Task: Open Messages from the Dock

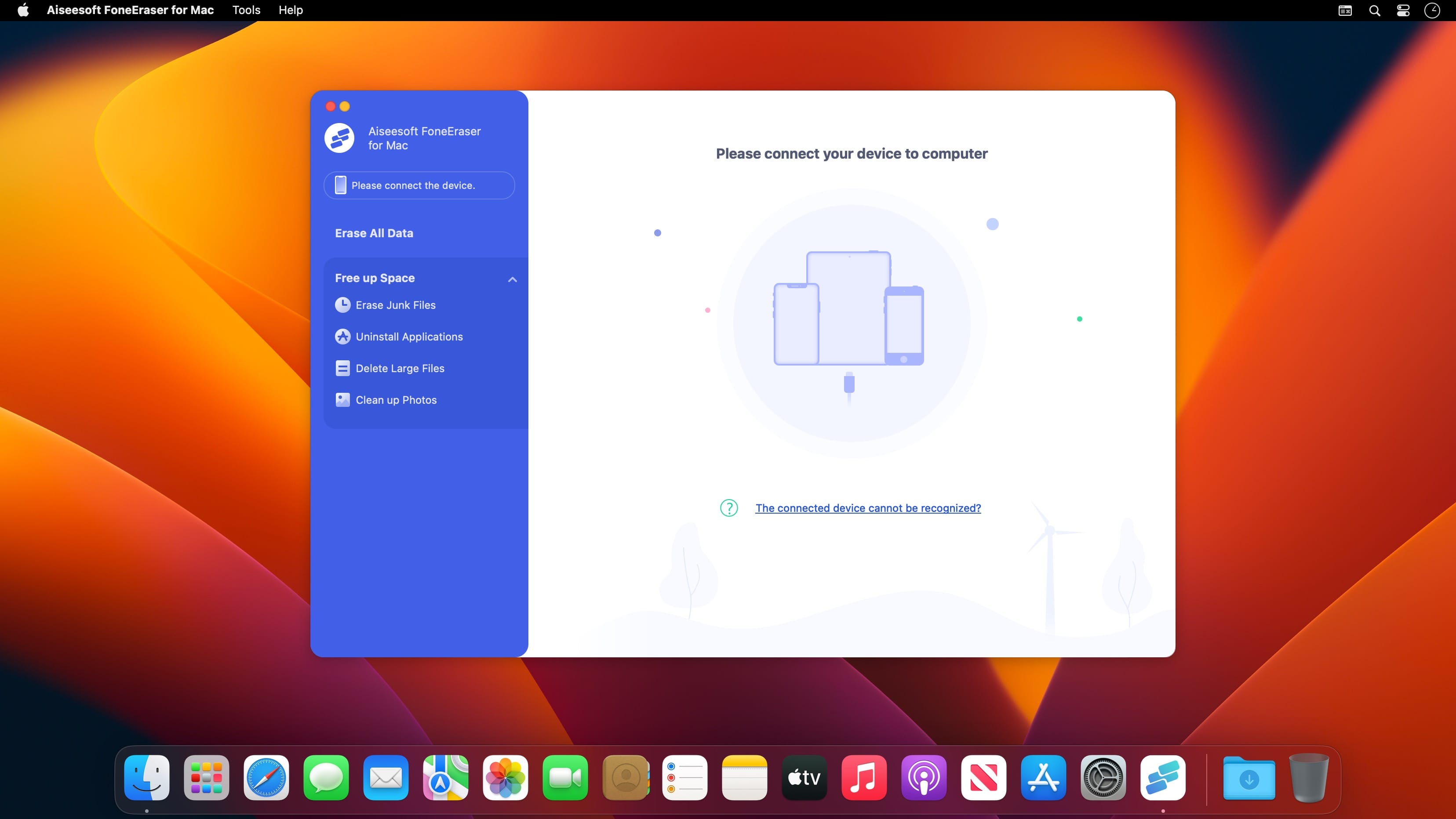Action: 326,778
